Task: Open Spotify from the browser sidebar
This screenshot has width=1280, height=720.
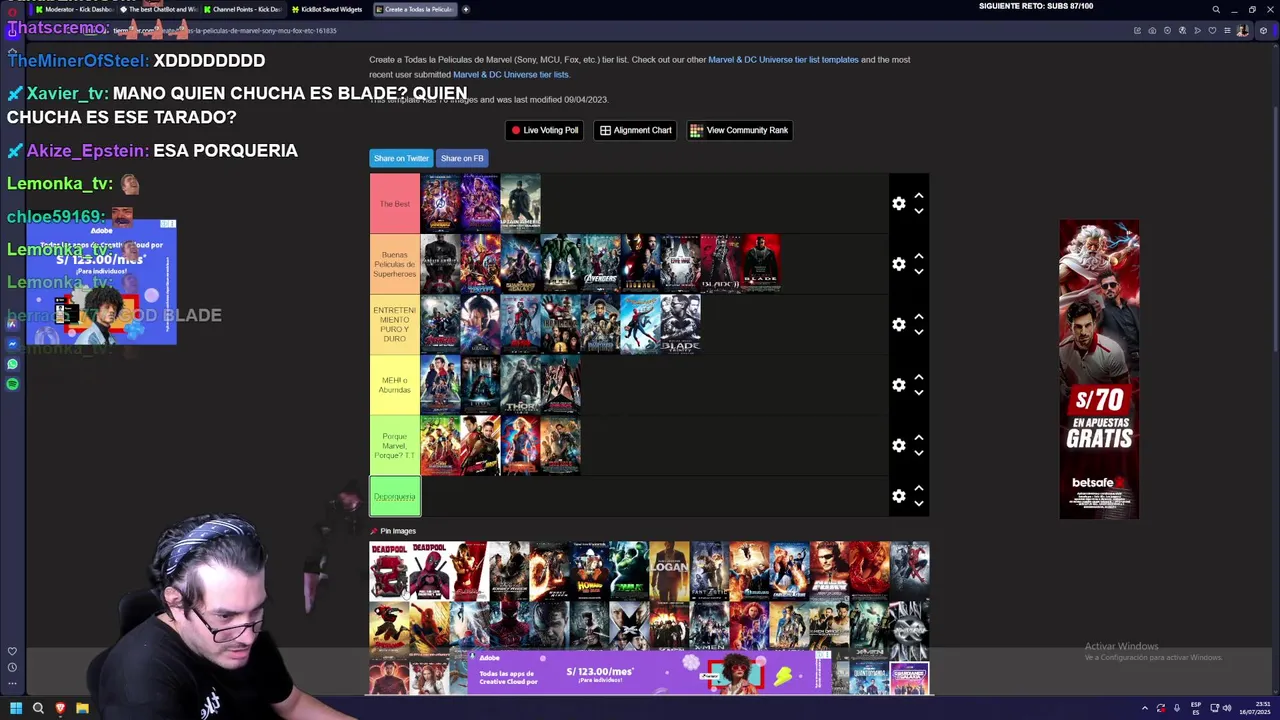Action: click(12, 384)
